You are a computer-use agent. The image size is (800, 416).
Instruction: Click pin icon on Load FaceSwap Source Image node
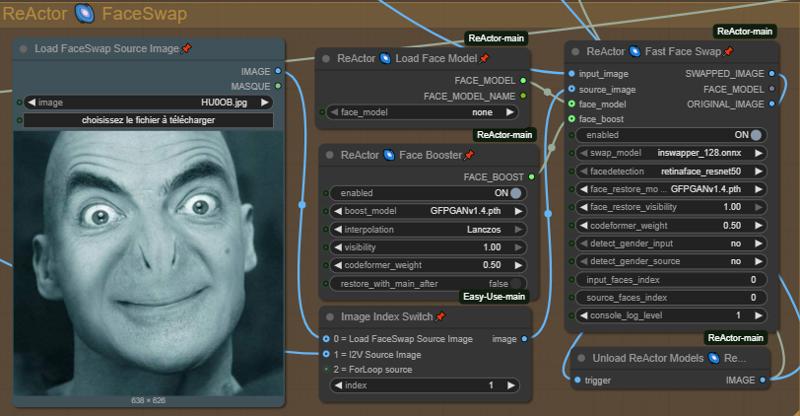[x=187, y=48]
